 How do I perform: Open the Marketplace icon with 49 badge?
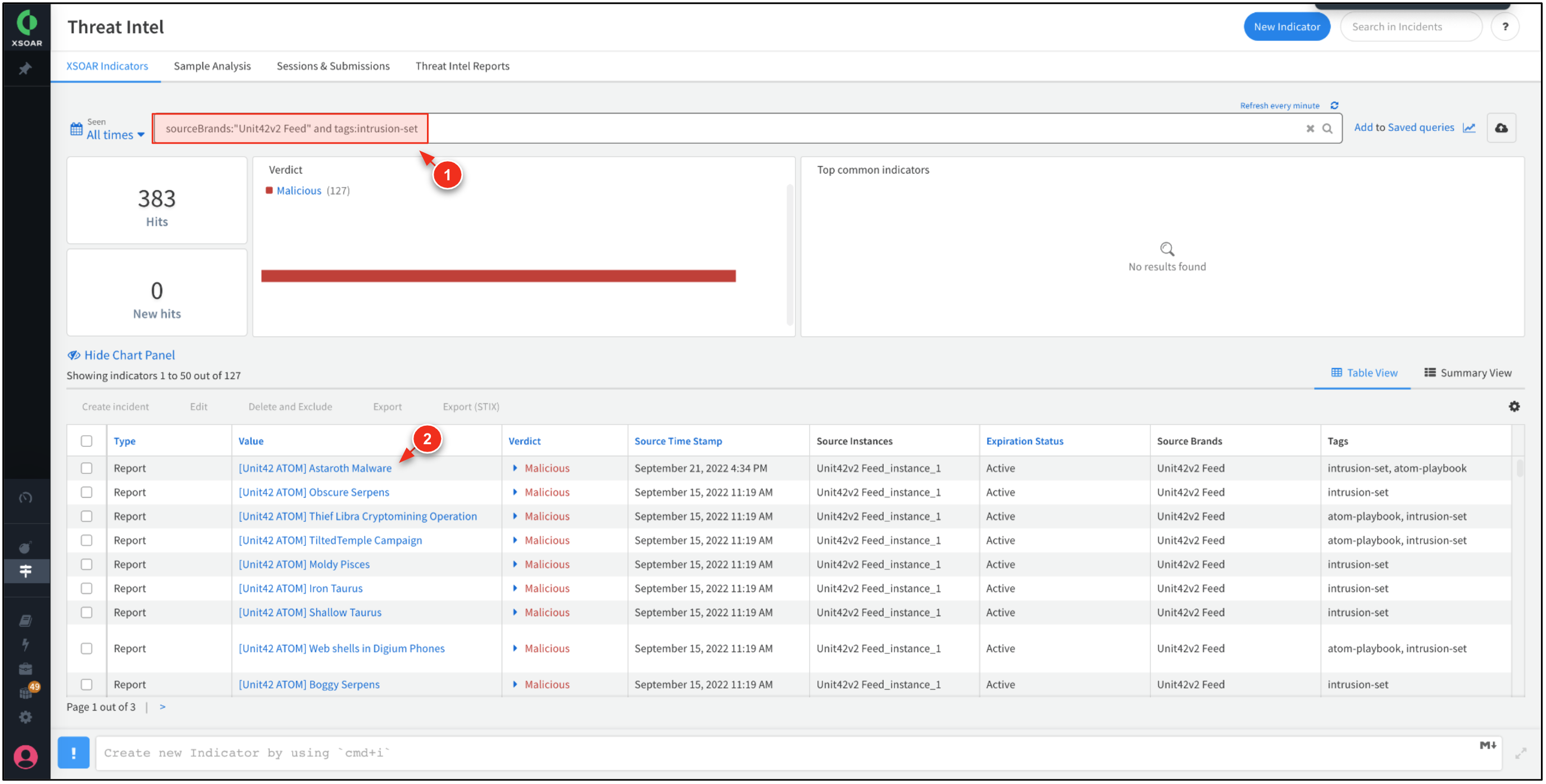(x=28, y=692)
